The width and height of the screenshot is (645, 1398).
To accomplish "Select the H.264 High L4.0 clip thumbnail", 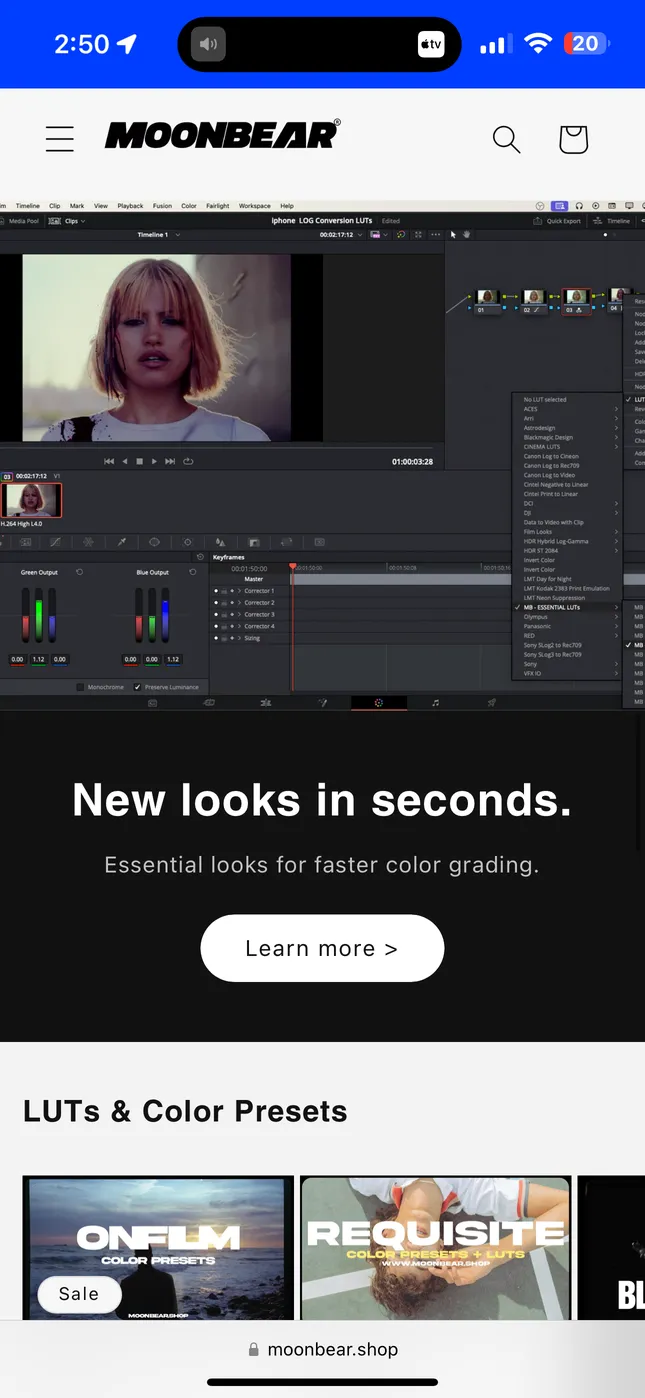I will 31,500.
